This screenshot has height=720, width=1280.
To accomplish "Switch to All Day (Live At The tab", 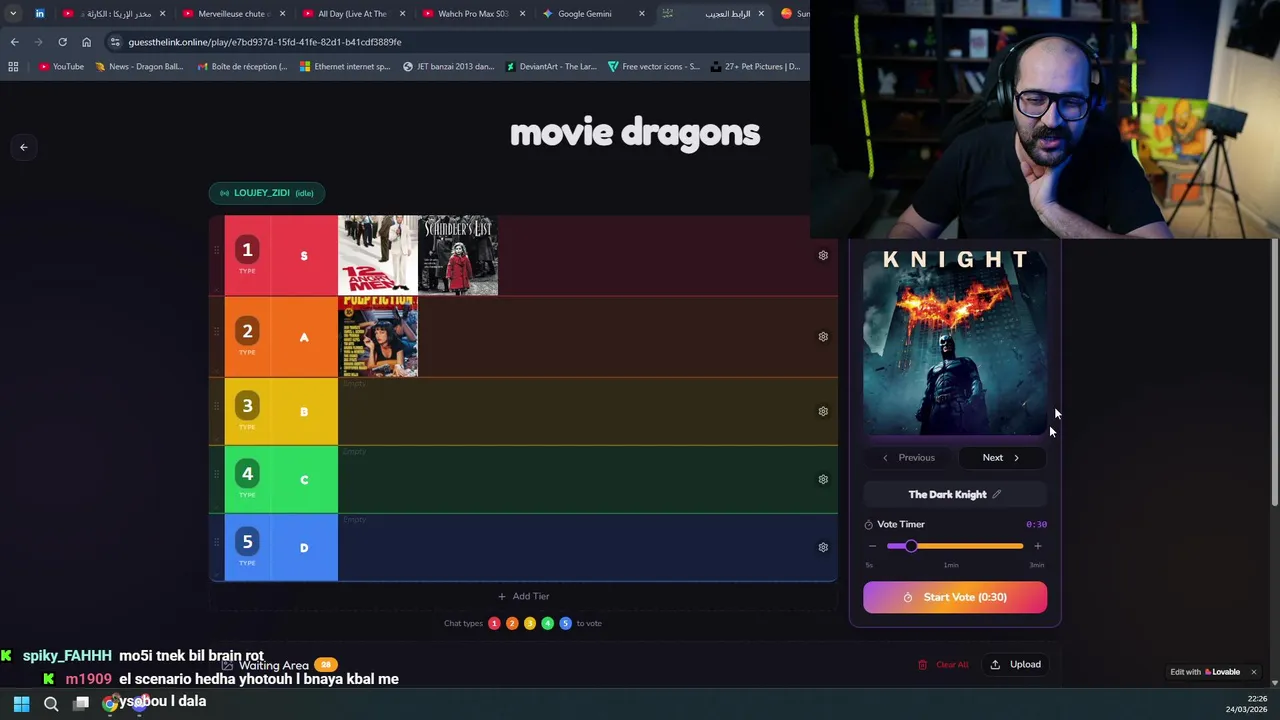I will tap(352, 14).
